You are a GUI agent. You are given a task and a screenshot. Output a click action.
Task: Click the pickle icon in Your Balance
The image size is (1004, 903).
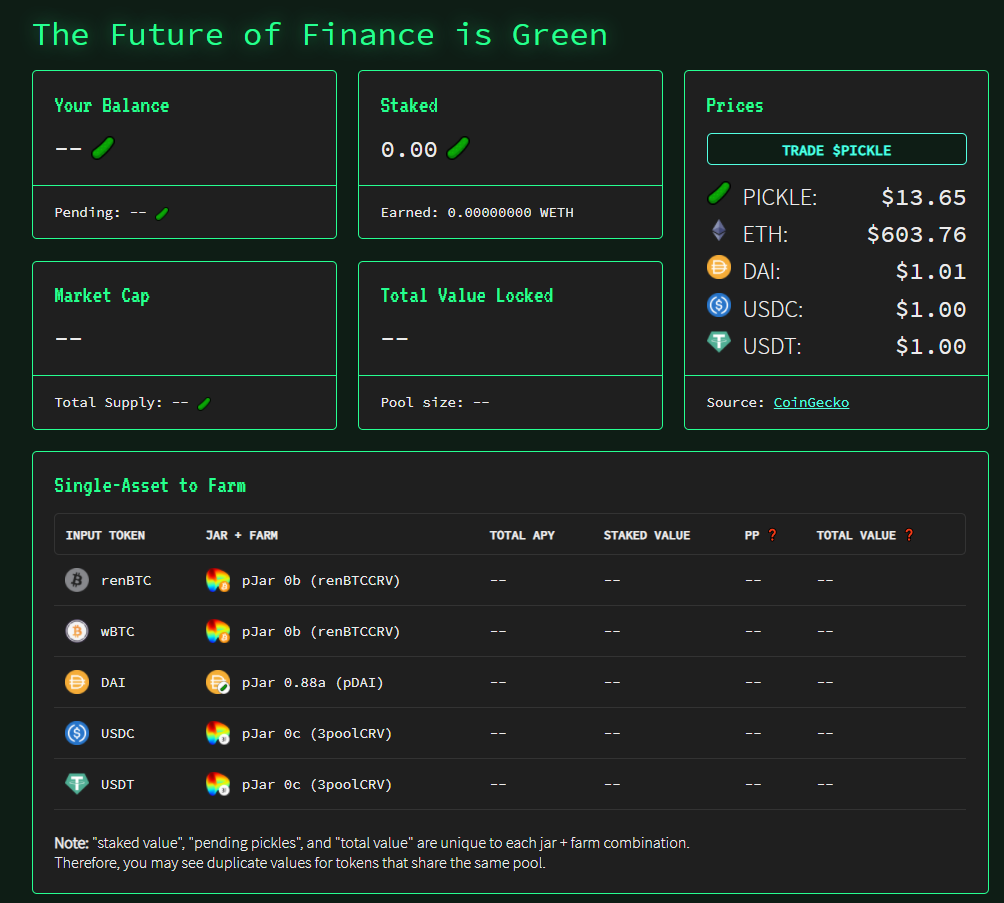[x=103, y=148]
